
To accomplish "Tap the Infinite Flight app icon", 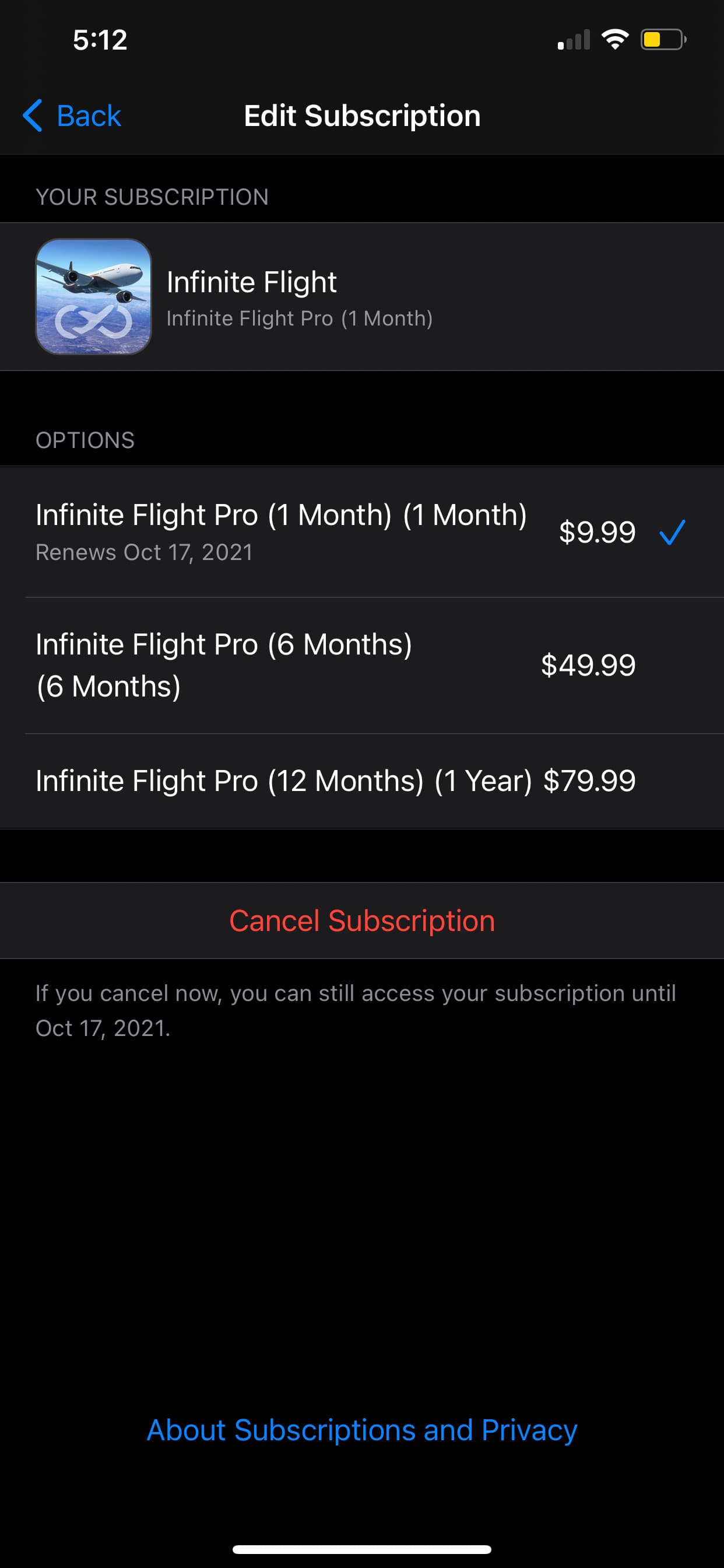I will [x=93, y=296].
